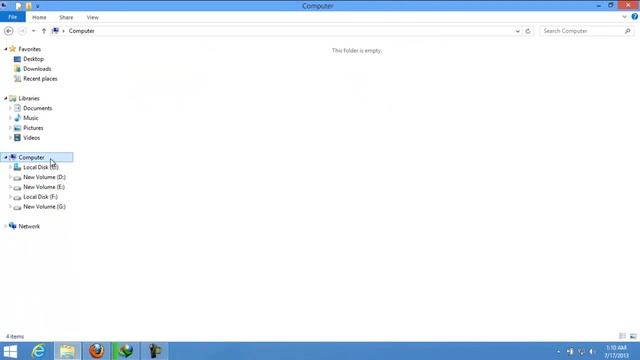The image size is (640, 360).
Task: Open Desktop under Favorites
Action: [x=33, y=59]
